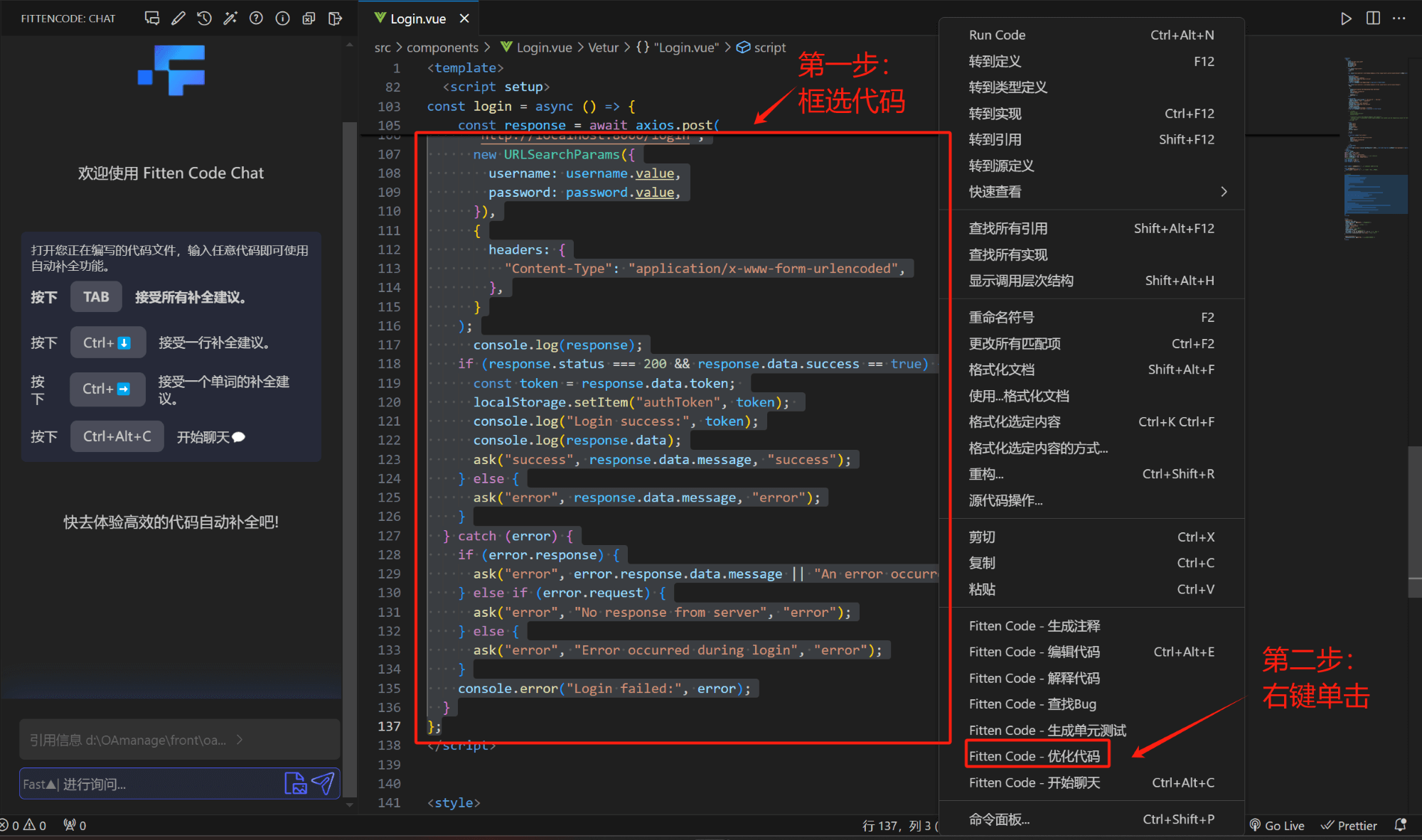Choose Fitten Code - 生成单元测试
Viewport: 1422px width, 840px height.
coord(1091,731)
